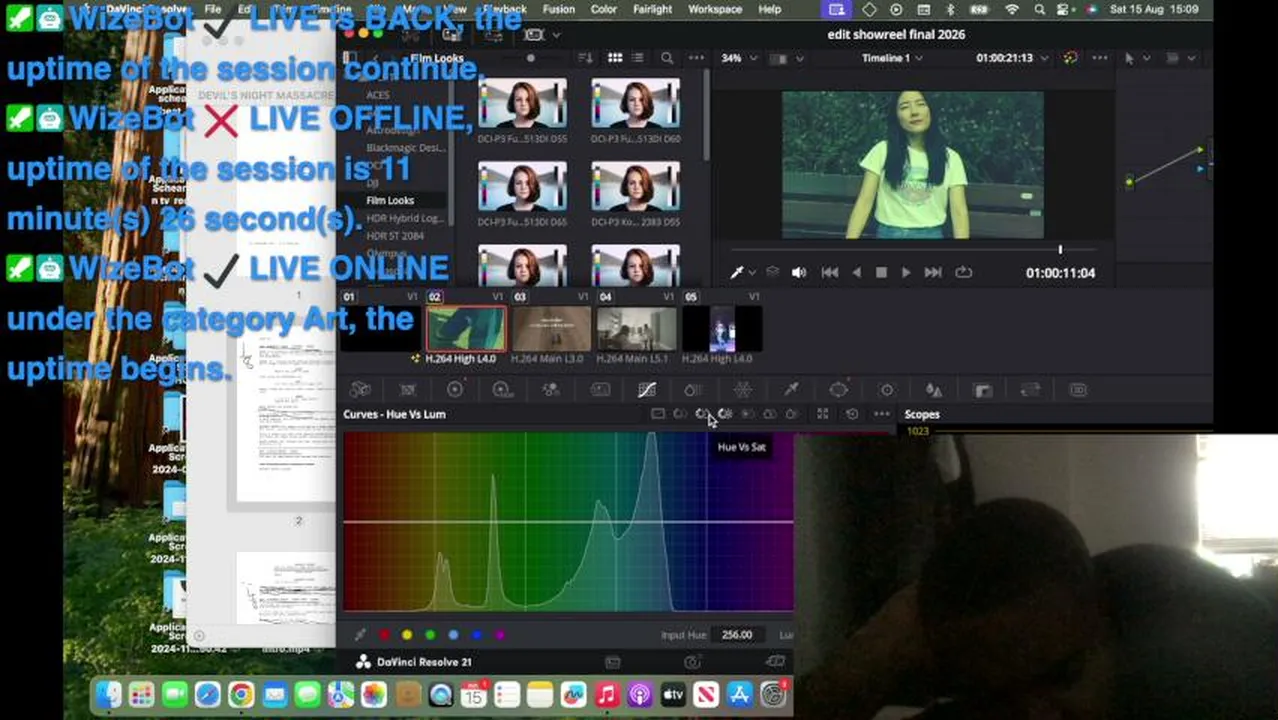The width and height of the screenshot is (1278, 720).
Task: Toggle loop playback in viewer
Action: 963,272
